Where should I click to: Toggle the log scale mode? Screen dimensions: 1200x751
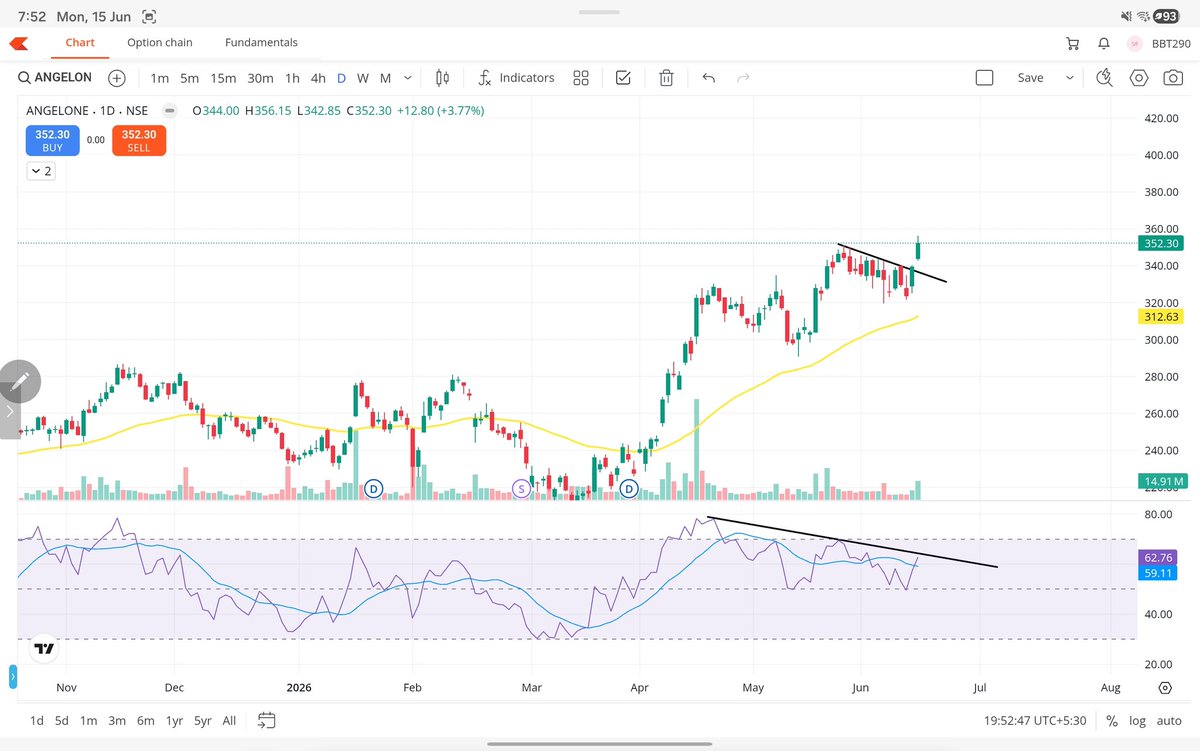click(x=1137, y=720)
